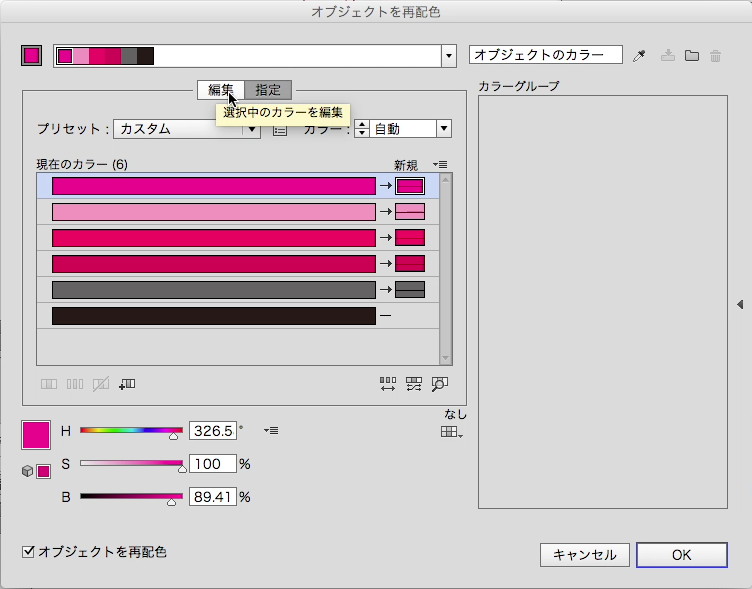Click the S saturation slider

point(131,464)
